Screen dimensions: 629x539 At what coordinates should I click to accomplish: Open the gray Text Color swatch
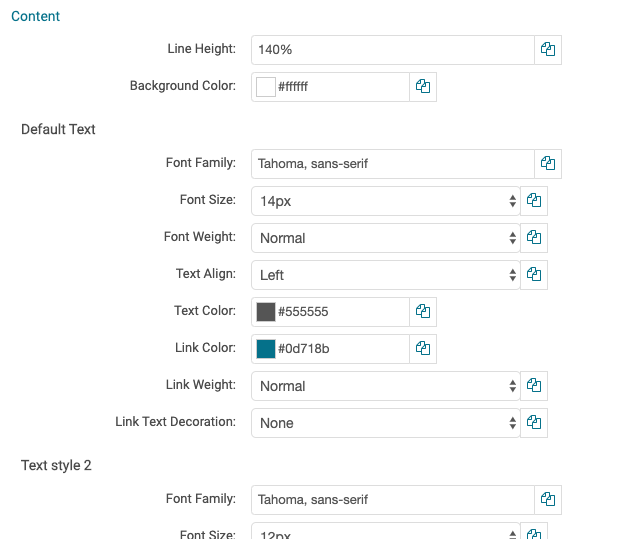click(266, 312)
